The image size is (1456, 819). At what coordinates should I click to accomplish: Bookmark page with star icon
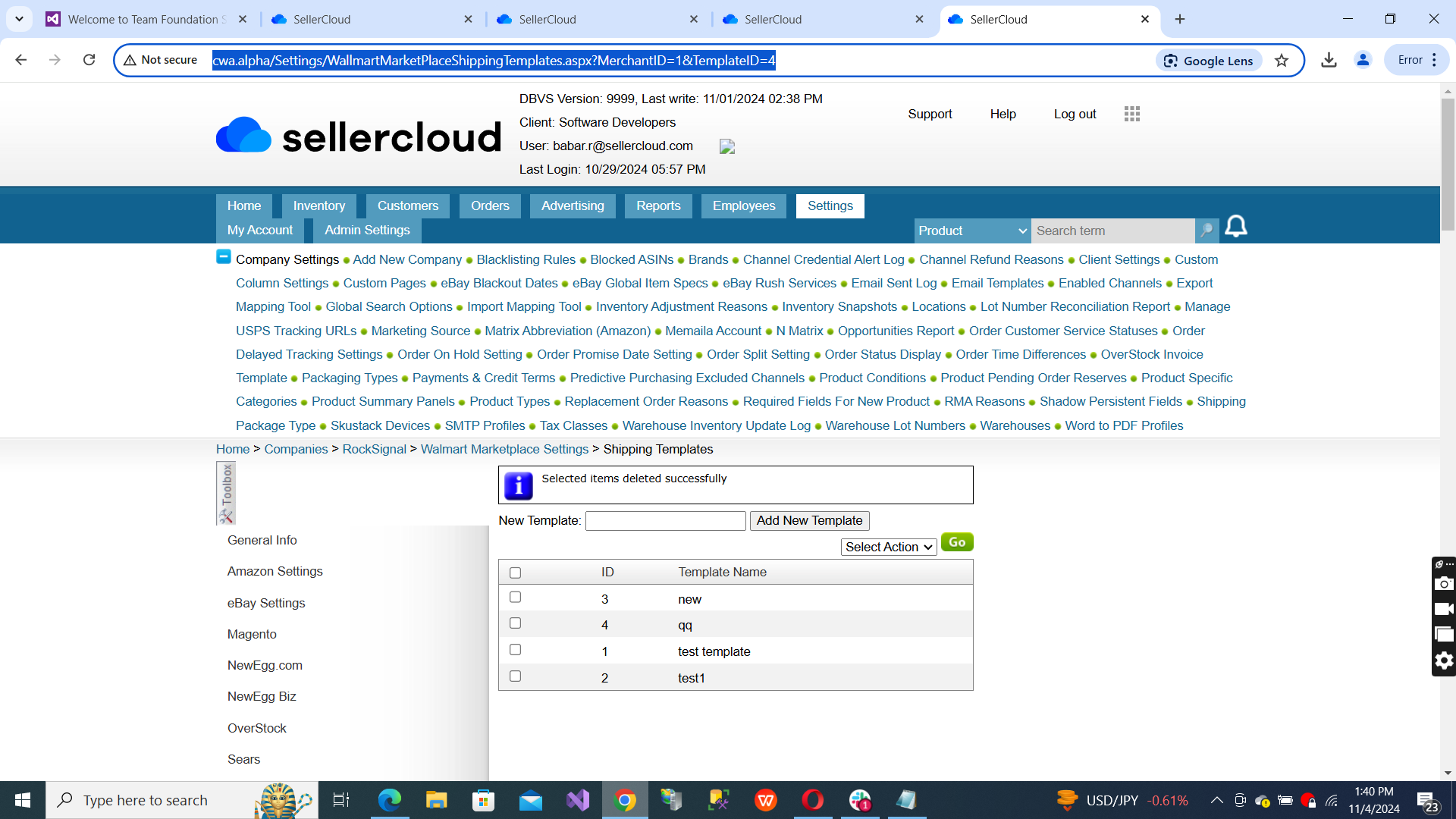pos(1282,61)
